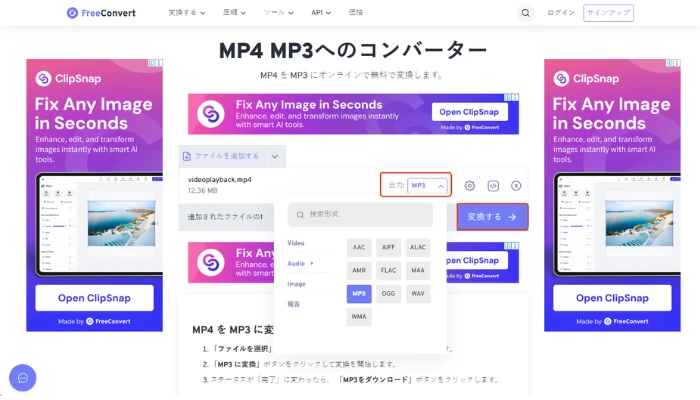The height and width of the screenshot is (400, 700).
Task: Open the search magnifier icon in header
Action: coord(525,13)
